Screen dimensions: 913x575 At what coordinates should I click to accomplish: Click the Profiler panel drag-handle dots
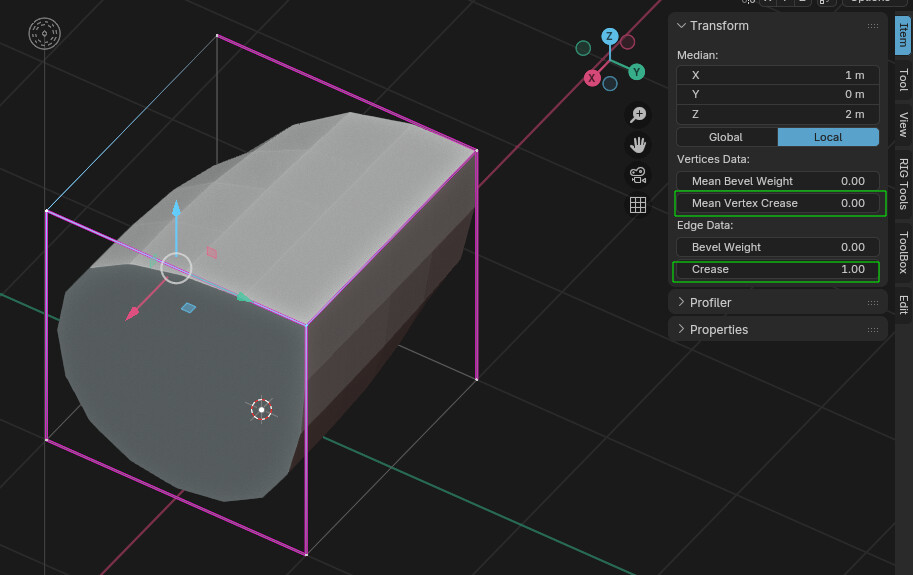(x=872, y=303)
